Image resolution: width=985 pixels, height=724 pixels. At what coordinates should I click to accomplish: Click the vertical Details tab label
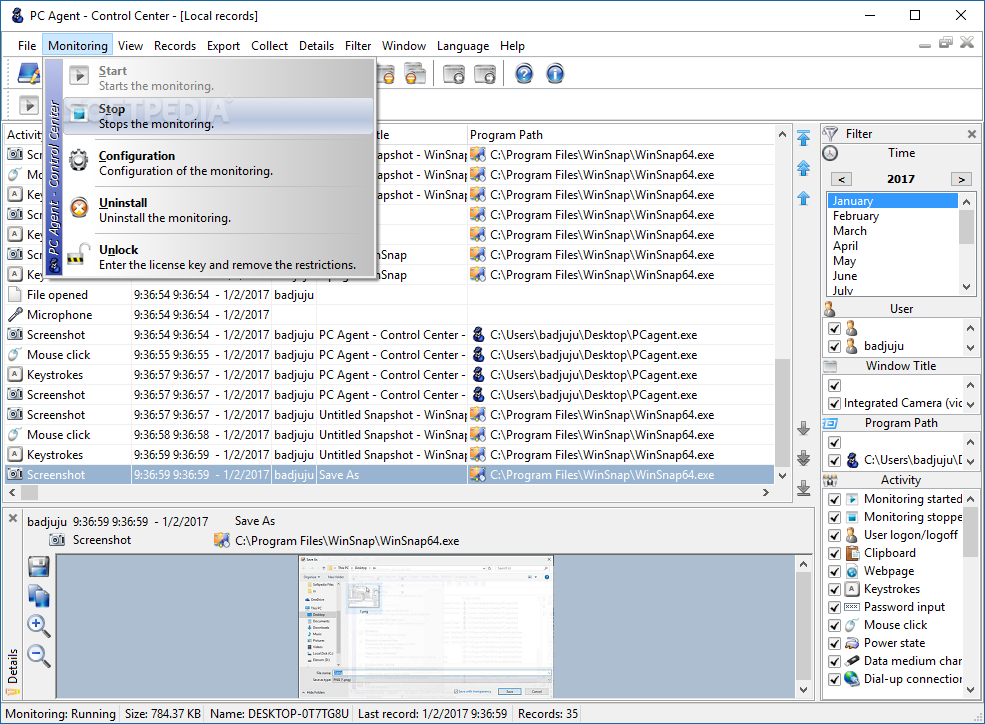tap(13, 667)
